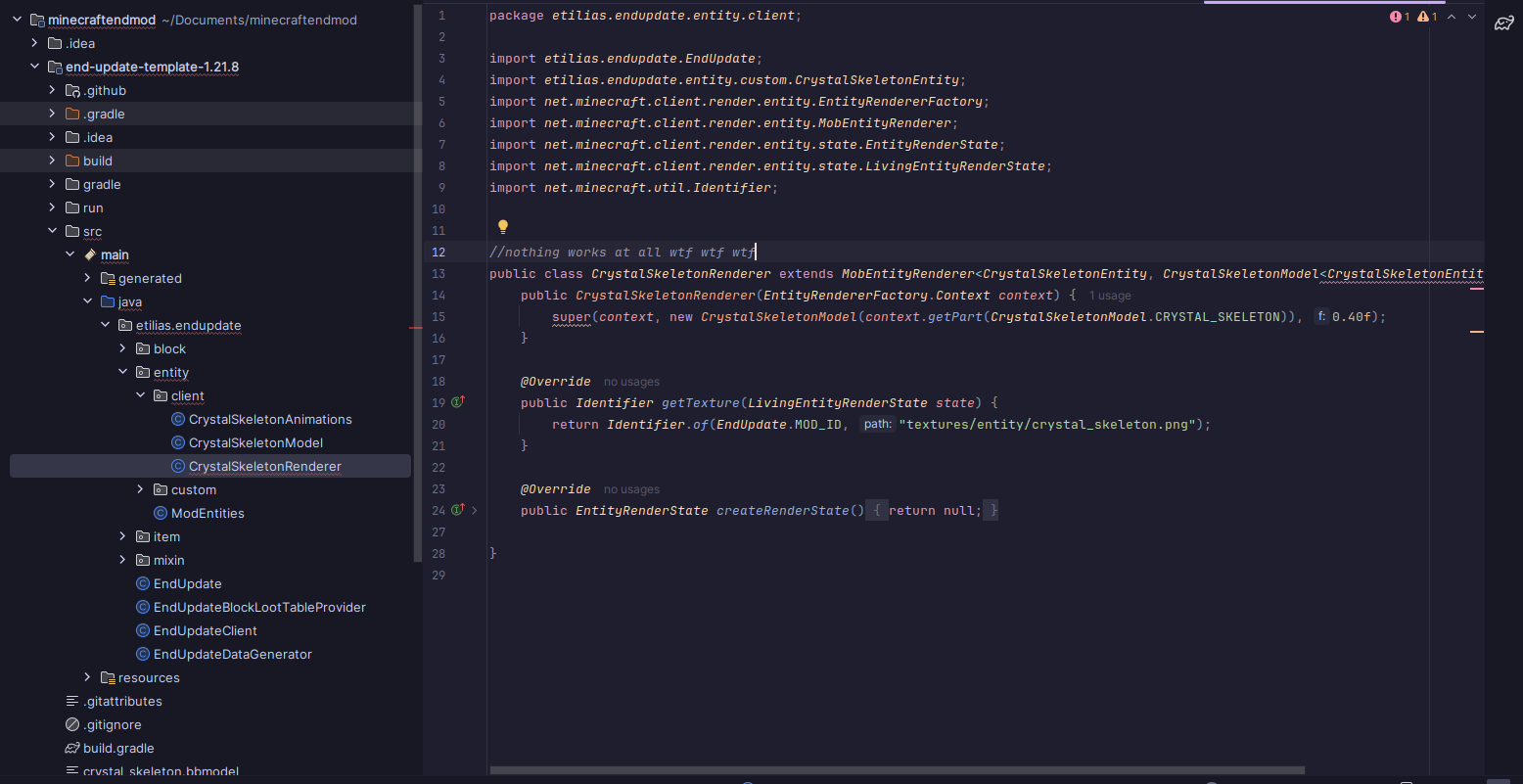Select EndUpdateClient in the project tree

(205, 630)
